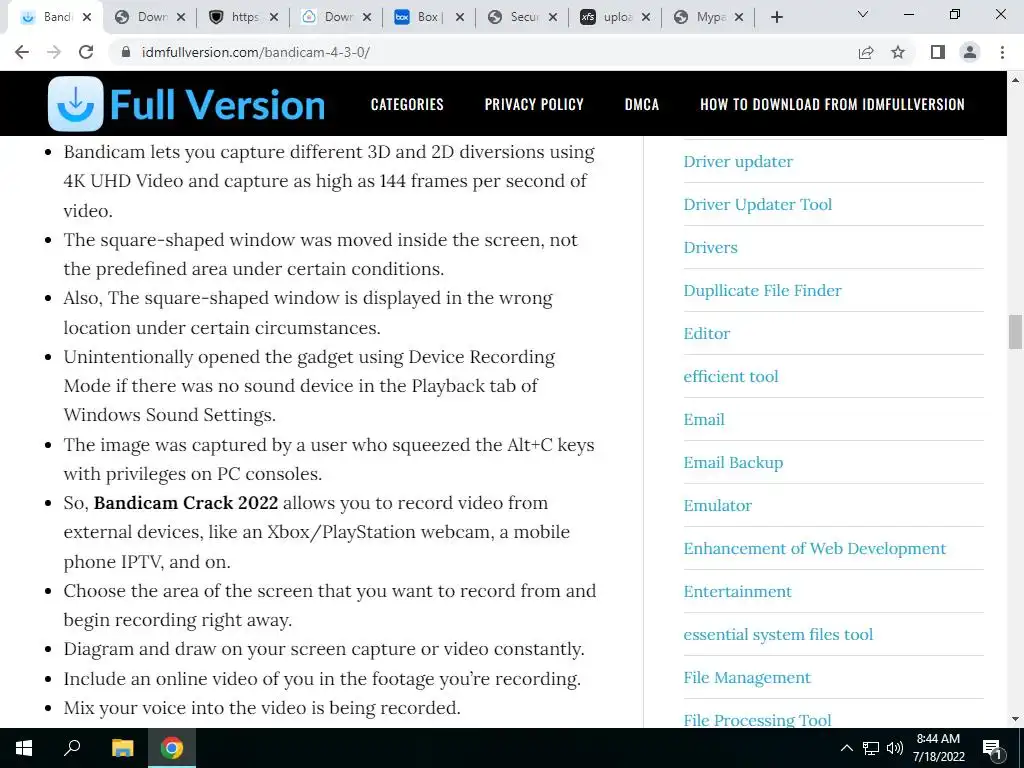Close the Bandicam tab
This screenshot has width=1024, height=768.
coord(87,18)
